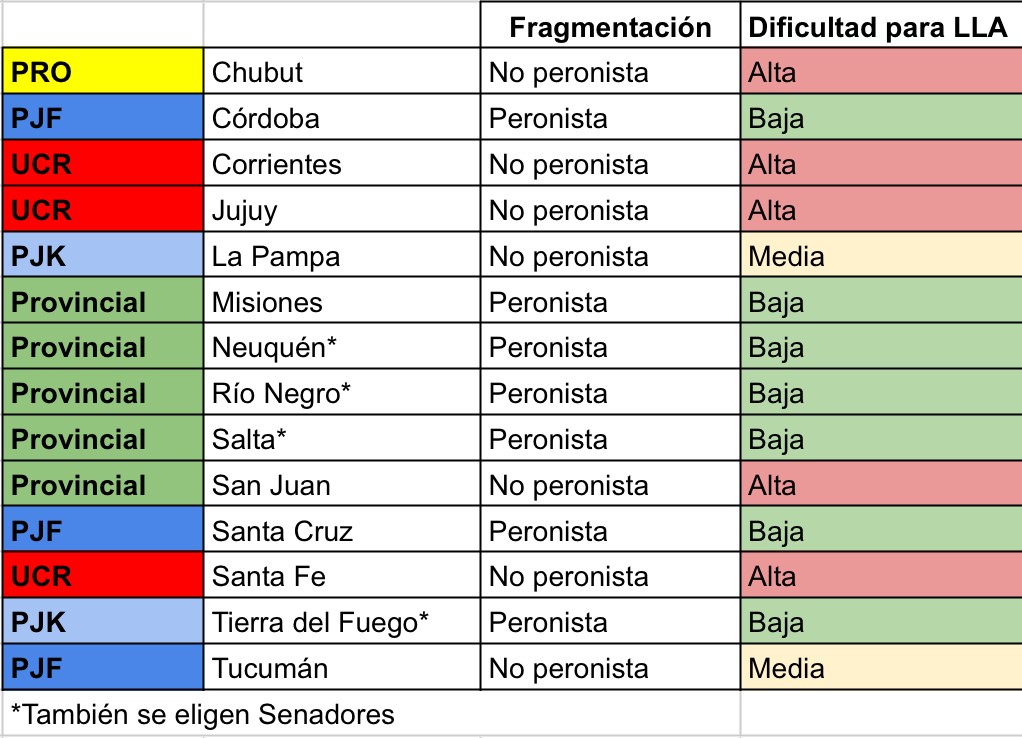Click the Córdoba cell
The width and height of the screenshot is (1022, 738).
(341, 118)
